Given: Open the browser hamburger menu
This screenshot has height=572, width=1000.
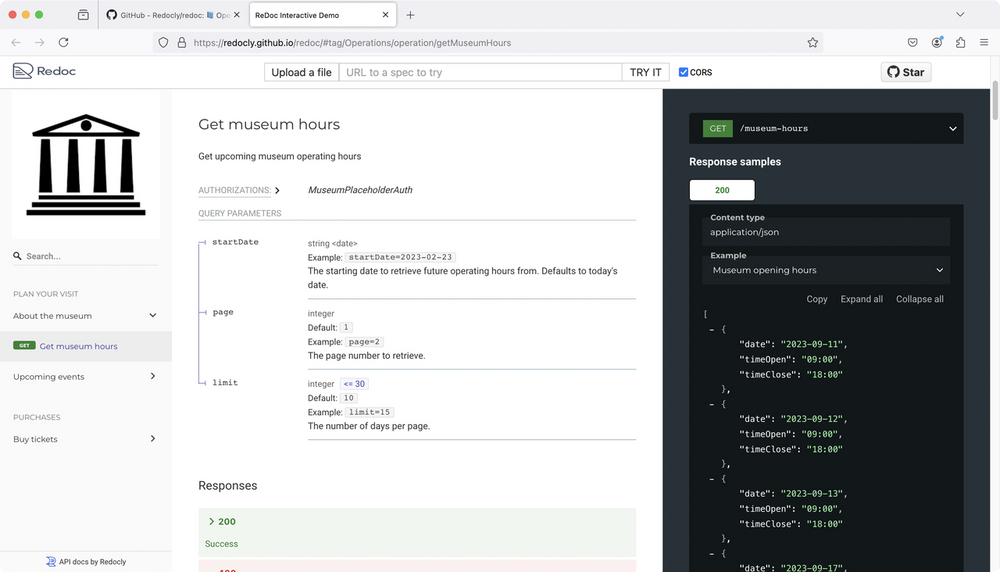Looking at the screenshot, I should coord(984,43).
